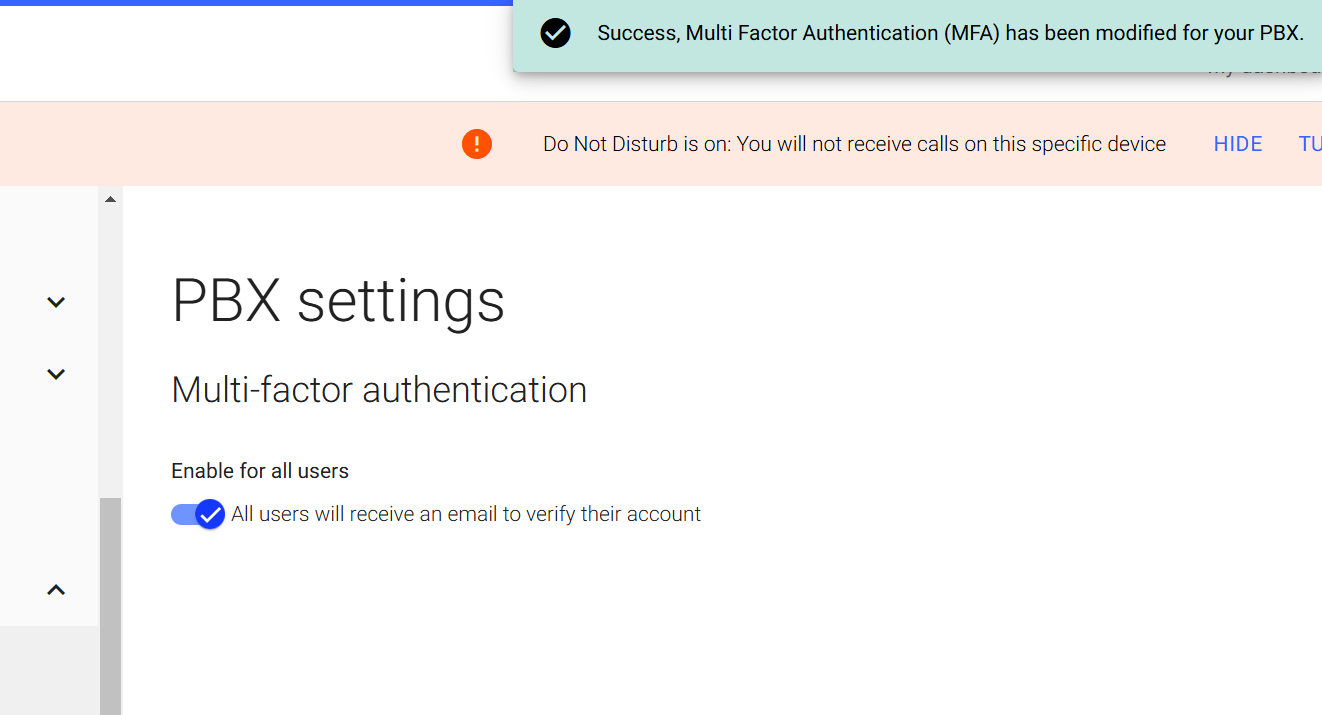Screen dimensions: 1322x715
Task: Click the sidebar scrollbar up arrow
Action: [x=110, y=199]
